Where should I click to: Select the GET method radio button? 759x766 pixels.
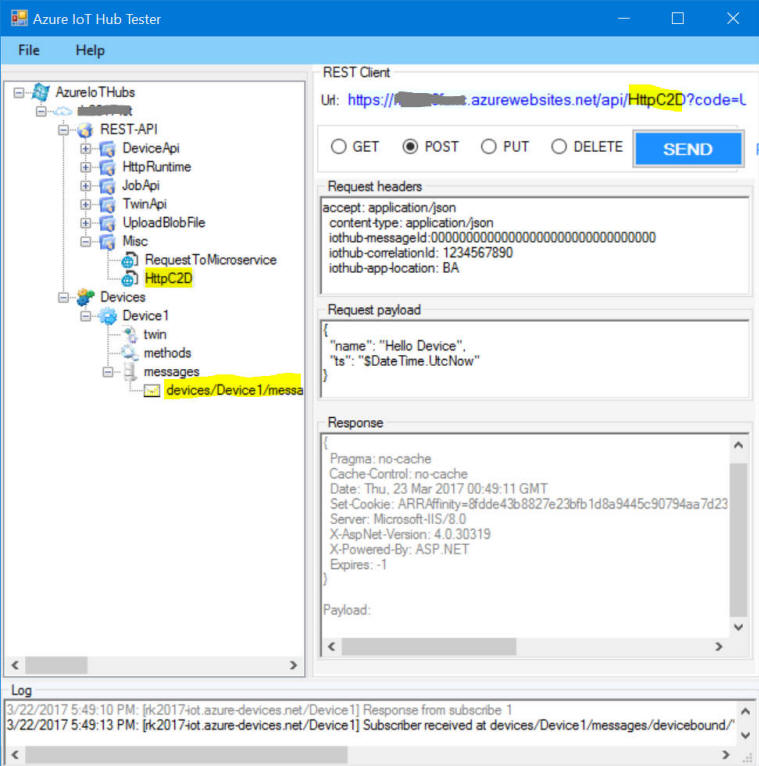point(338,147)
